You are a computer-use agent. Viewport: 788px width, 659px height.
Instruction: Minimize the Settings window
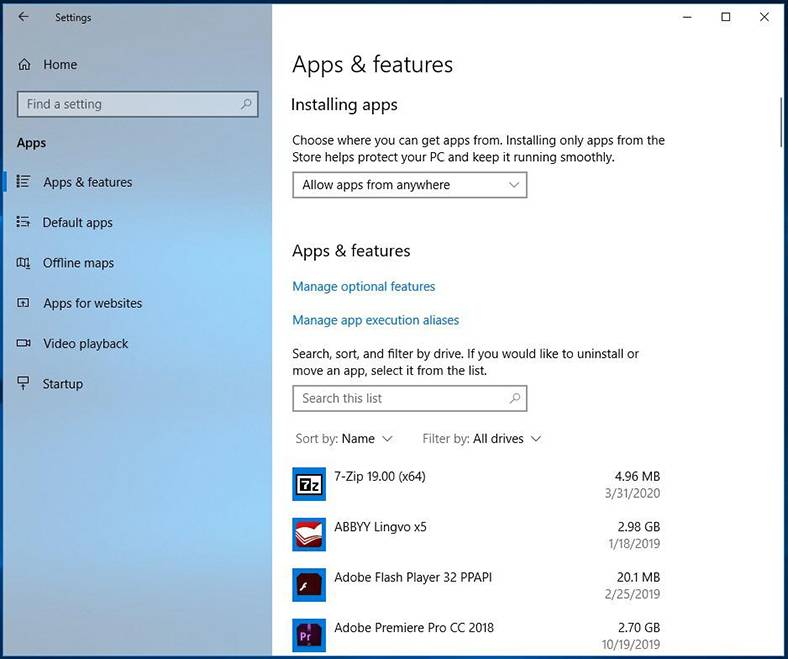point(687,17)
